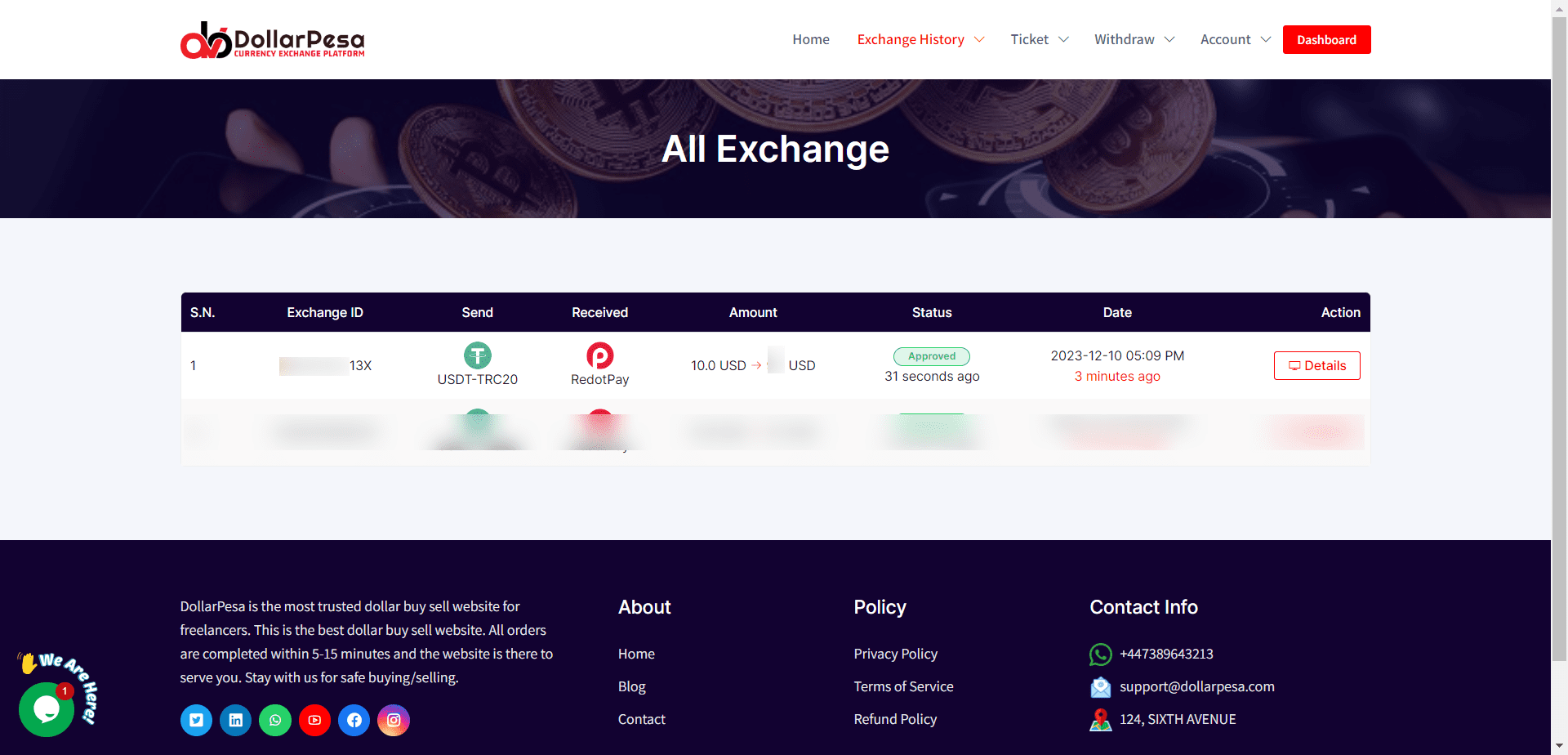This screenshot has width=1568, height=755.
Task: Expand the Withdraw chevron arrow
Action: click(1169, 39)
